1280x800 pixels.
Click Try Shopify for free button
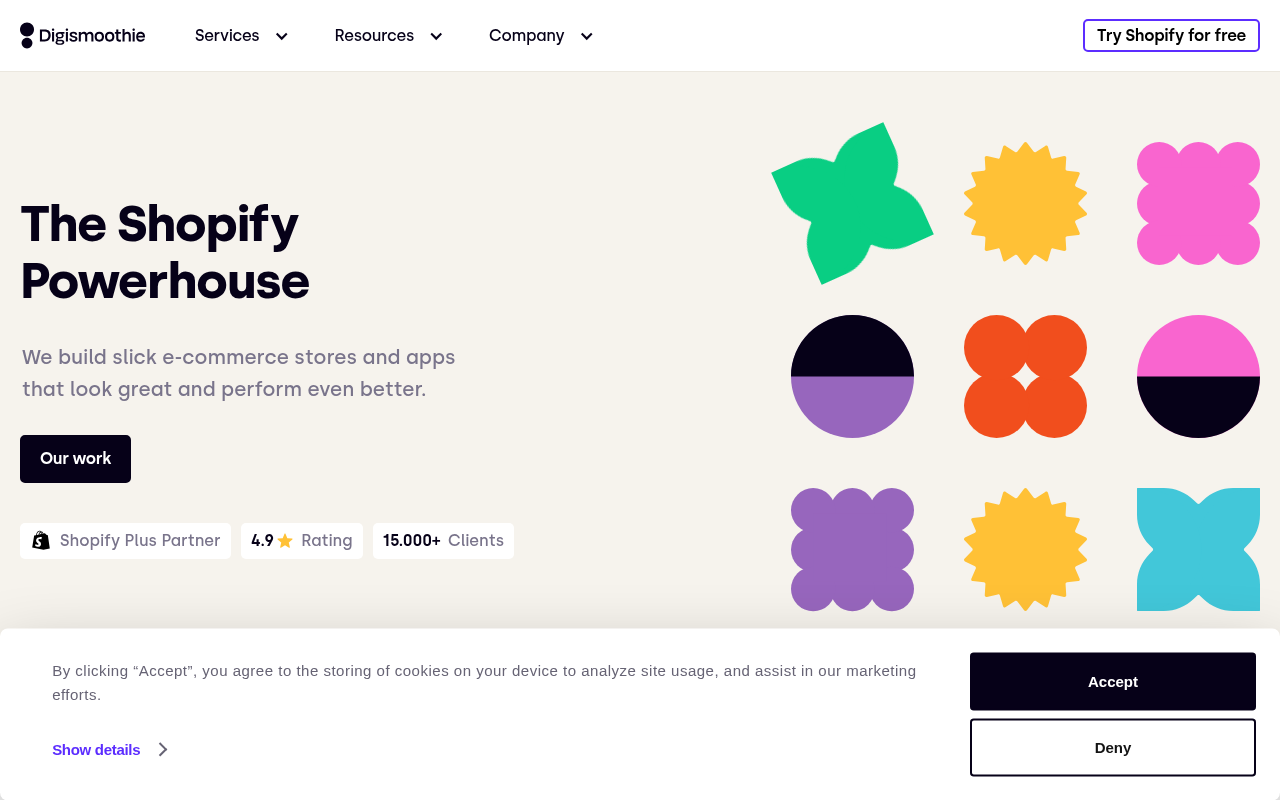click(x=1171, y=36)
